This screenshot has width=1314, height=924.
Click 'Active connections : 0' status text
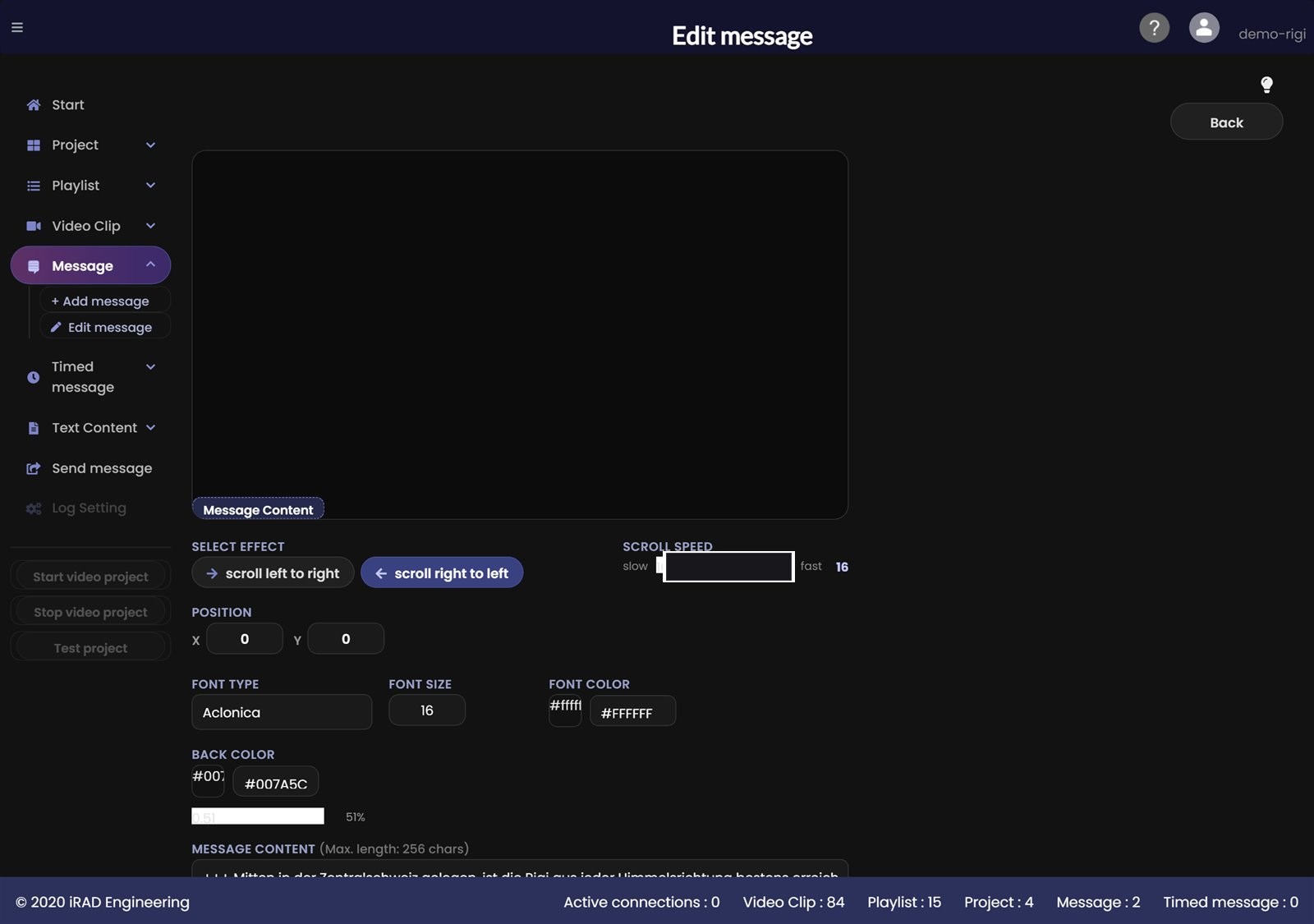tap(641, 902)
